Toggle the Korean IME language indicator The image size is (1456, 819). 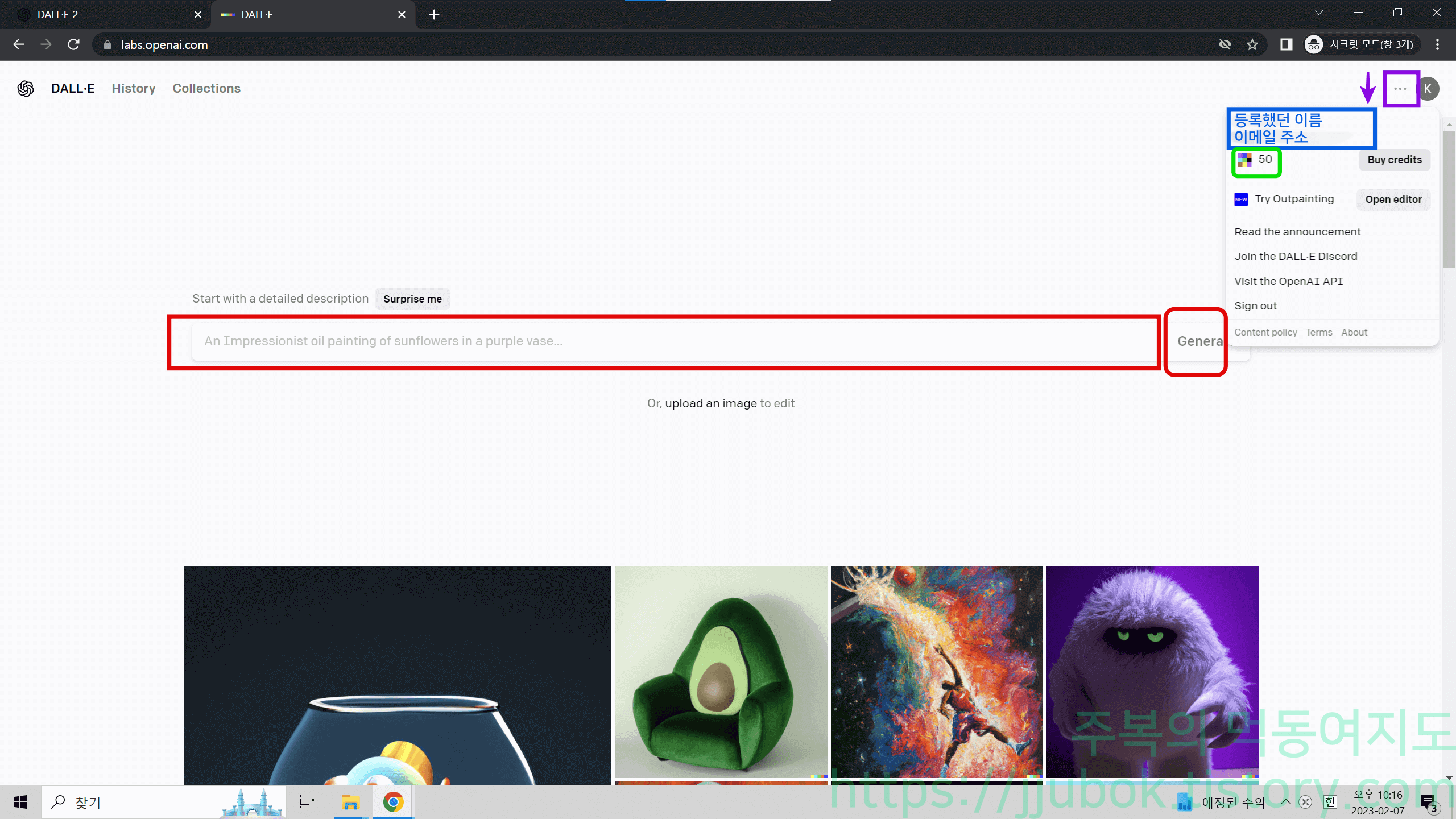click(1330, 802)
